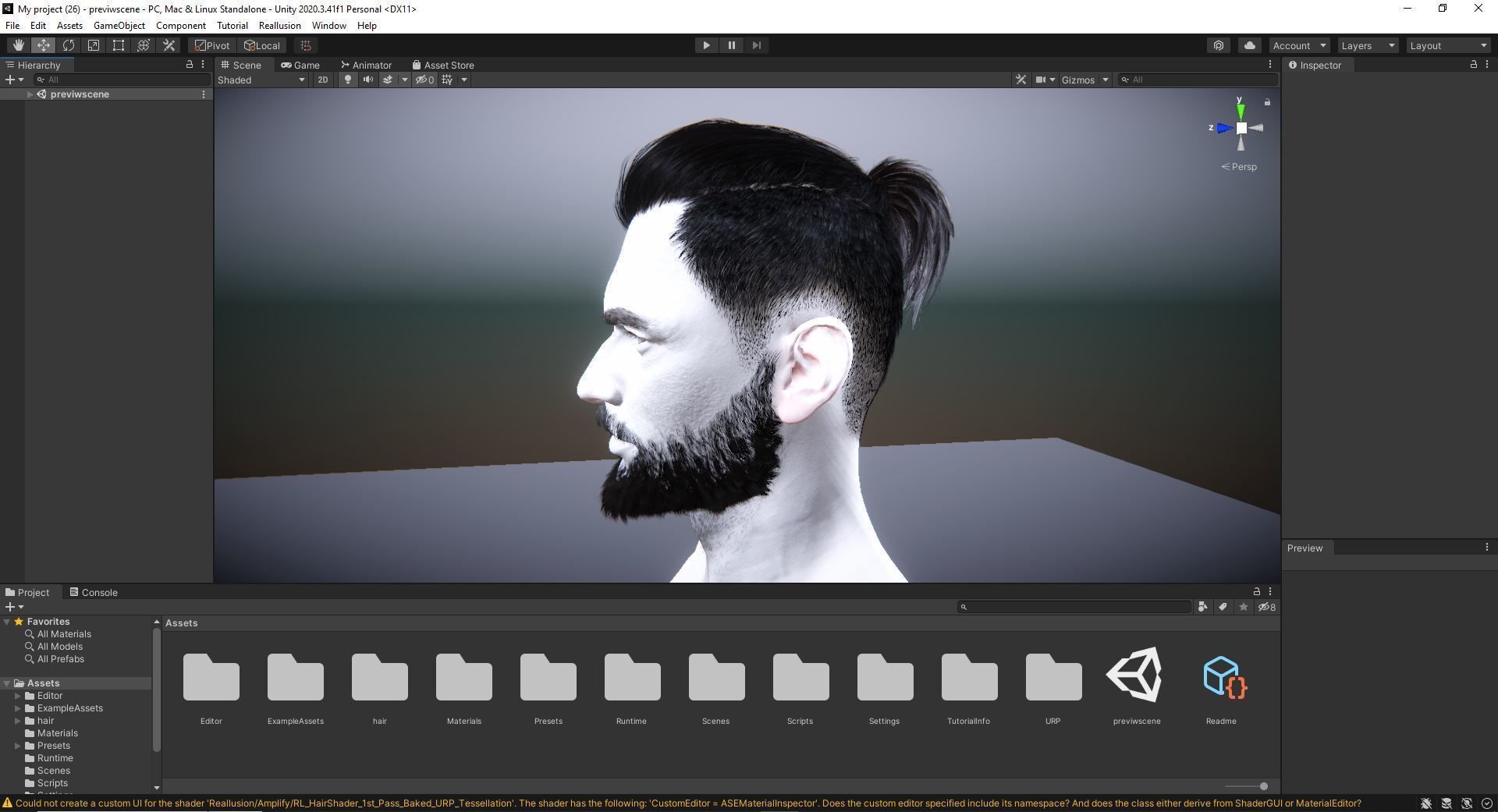Open Plastic SCM collaborate icon
Image resolution: width=1498 pixels, height=812 pixels.
coord(1219,45)
